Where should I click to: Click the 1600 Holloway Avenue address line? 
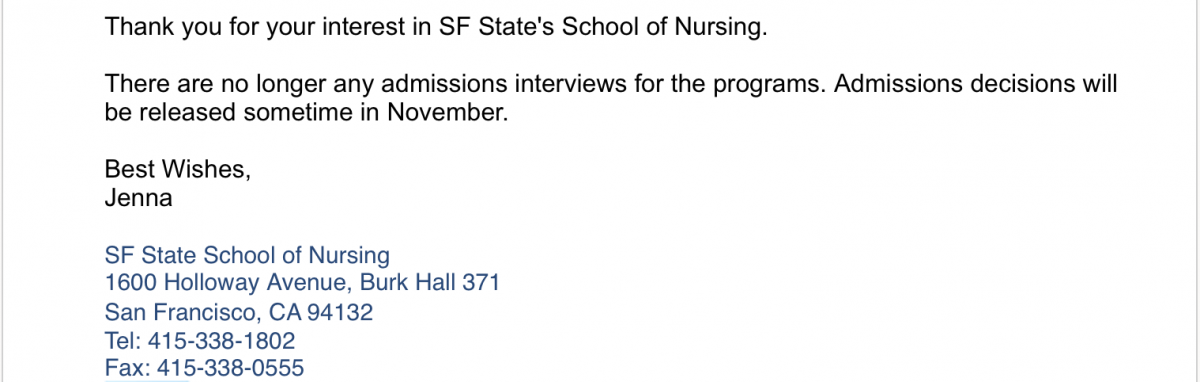(302, 283)
